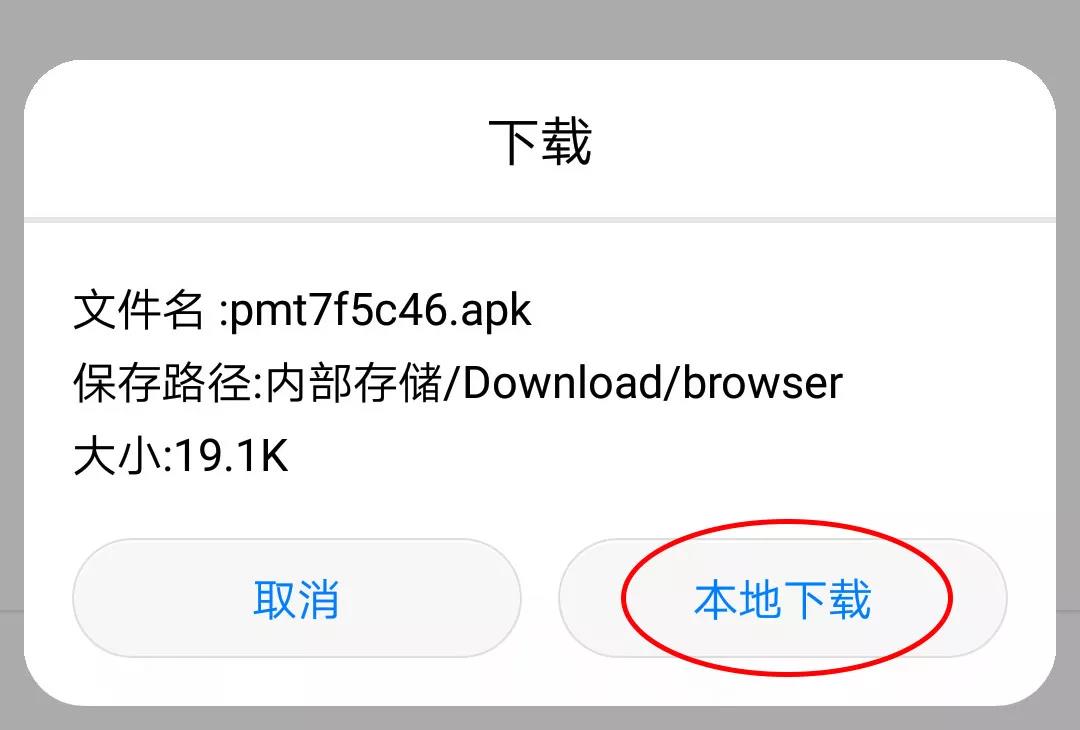Tap dimmed background below the dialog
The height and width of the screenshot is (730, 1080).
pos(540,719)
